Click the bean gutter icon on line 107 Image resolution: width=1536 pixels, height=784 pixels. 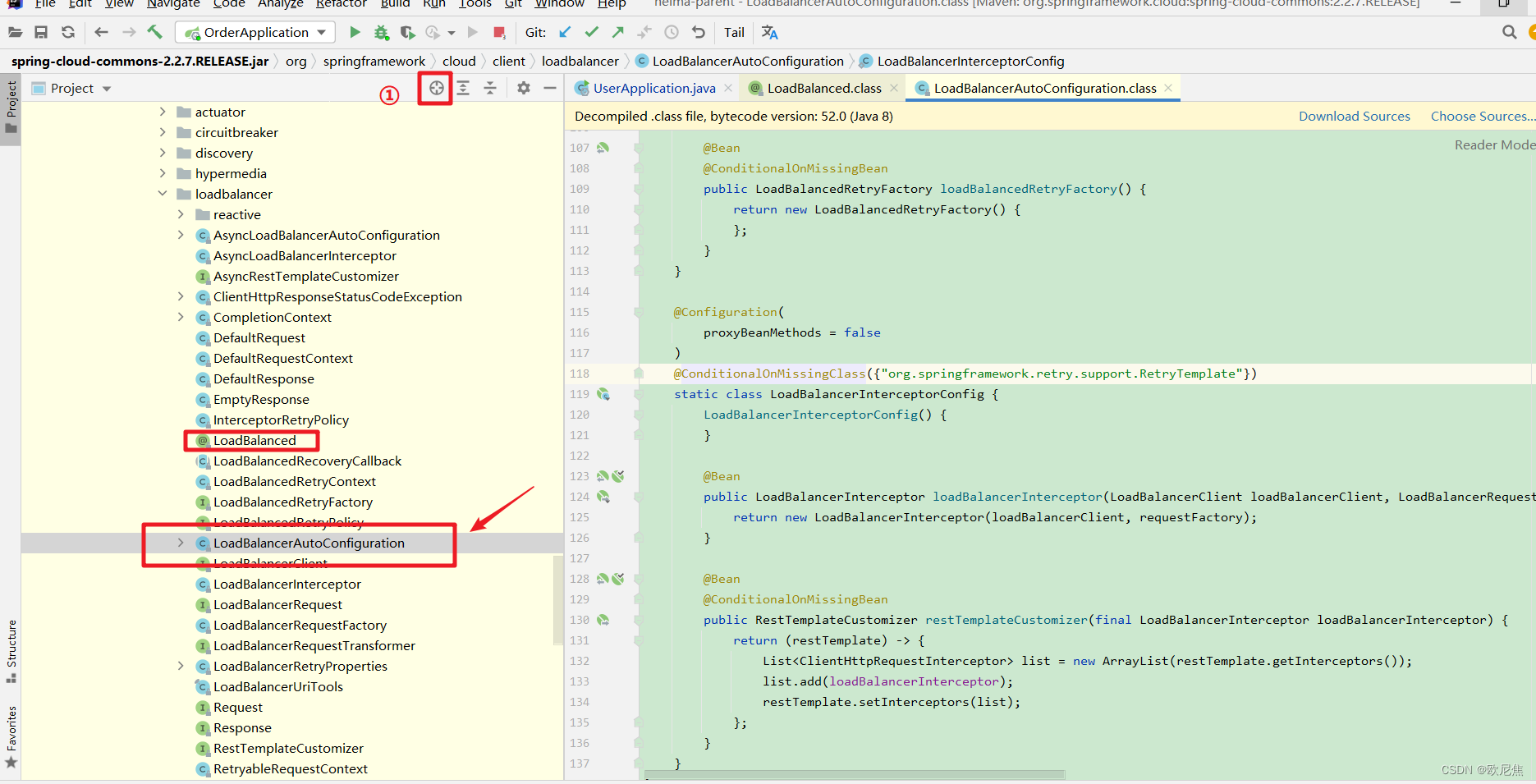(603, 148)
